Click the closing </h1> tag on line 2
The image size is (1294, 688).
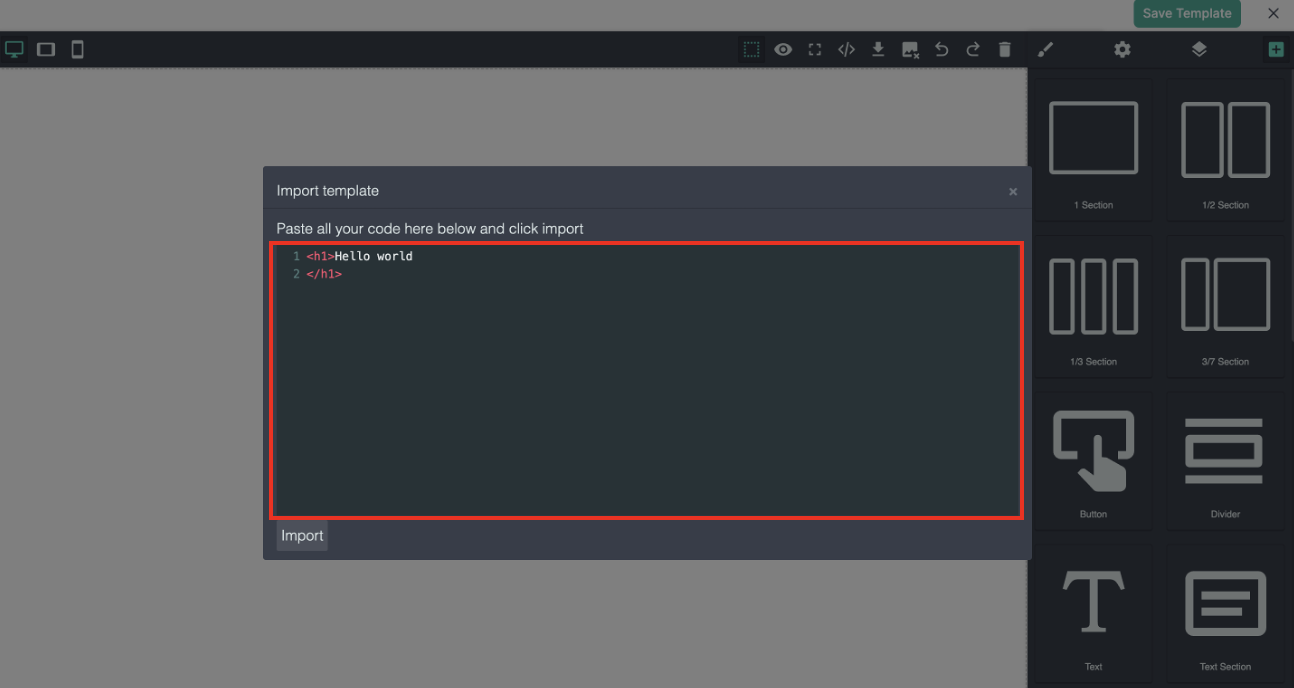pos(324,274)
